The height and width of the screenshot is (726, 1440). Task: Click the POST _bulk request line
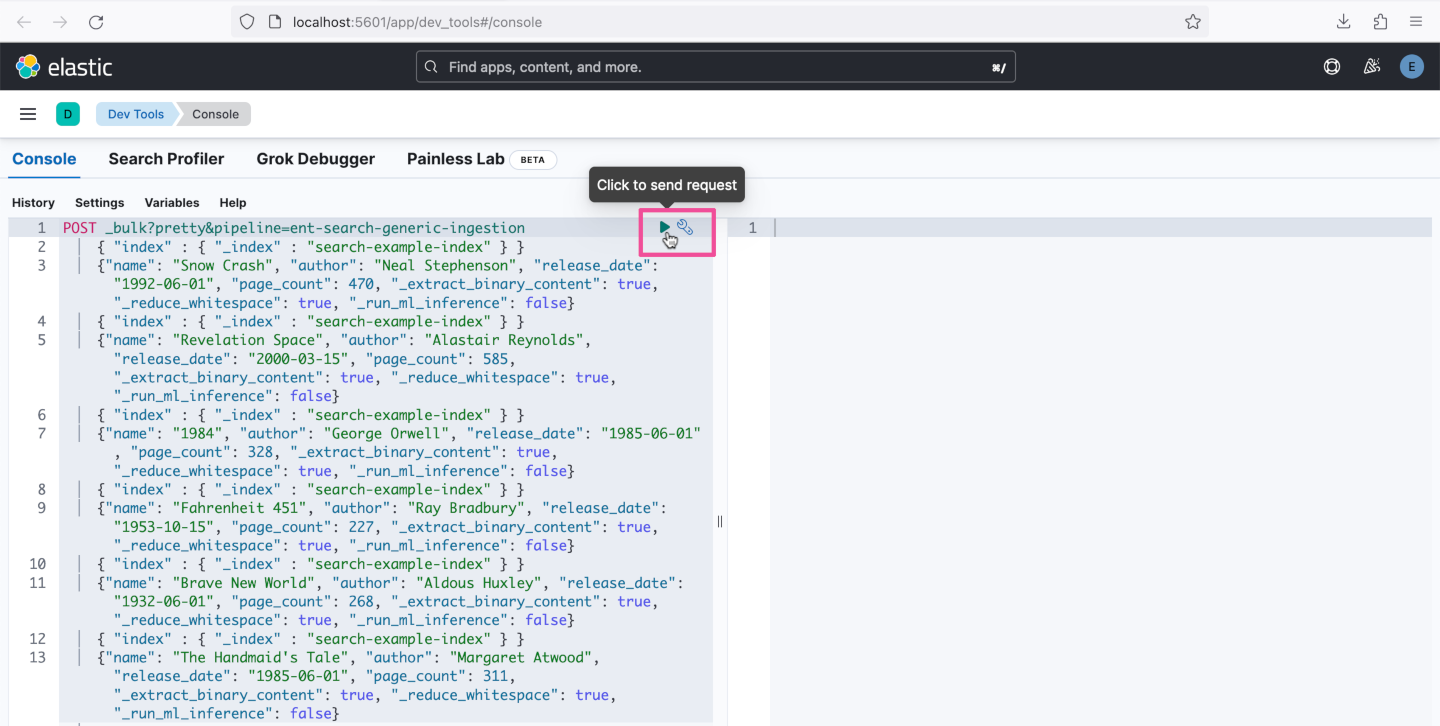tap(294, 228)
